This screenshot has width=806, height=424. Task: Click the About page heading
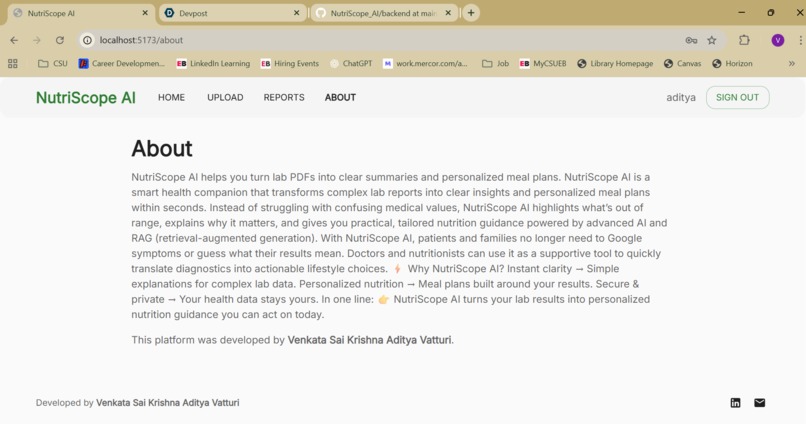pyautogui.click(x=161, y=149)
